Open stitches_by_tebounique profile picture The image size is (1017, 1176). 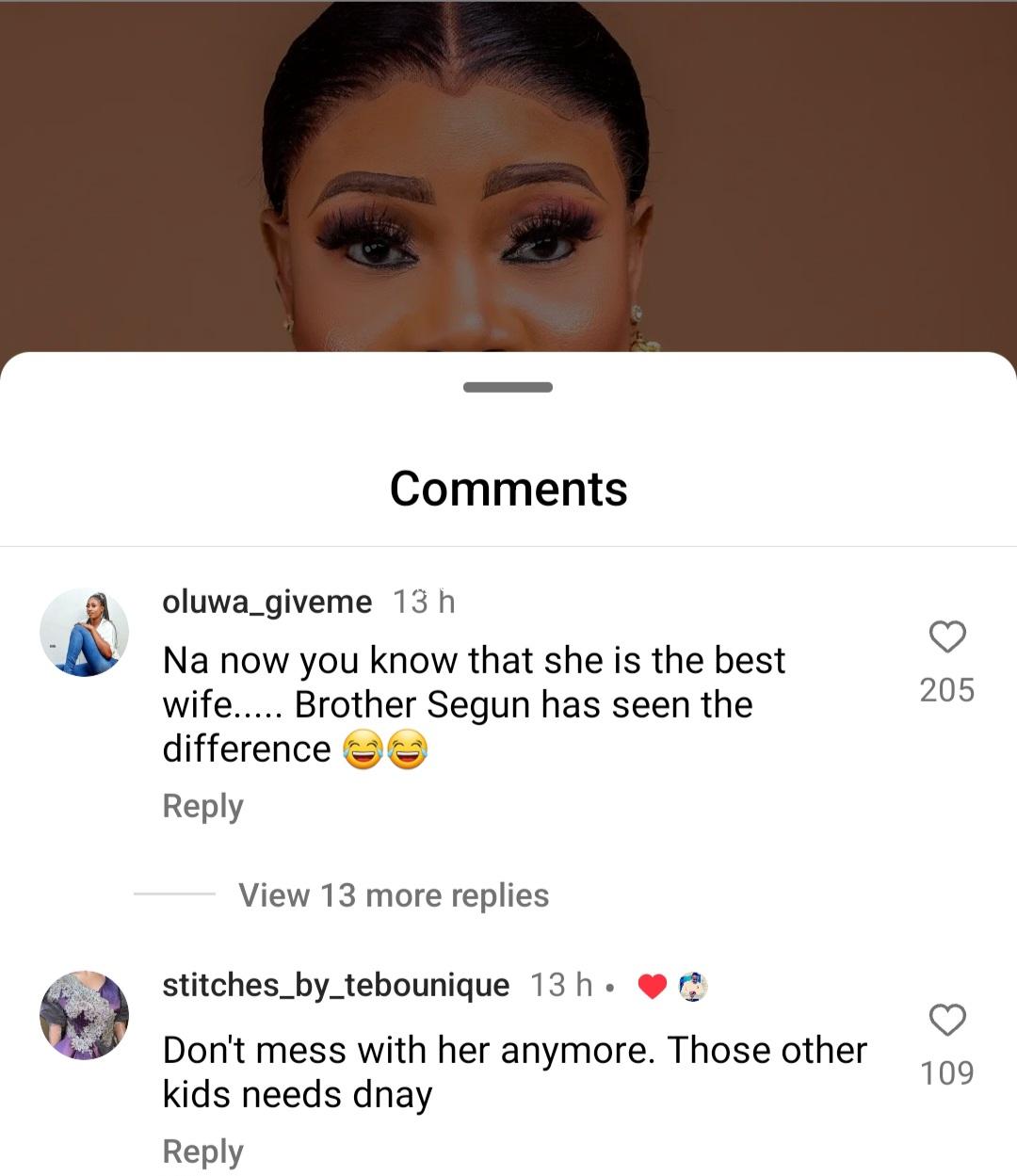[x=84, y=1016]
